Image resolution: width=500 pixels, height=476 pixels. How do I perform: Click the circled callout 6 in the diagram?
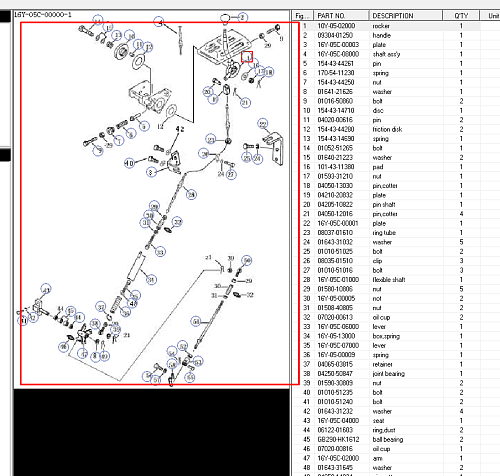131,133
